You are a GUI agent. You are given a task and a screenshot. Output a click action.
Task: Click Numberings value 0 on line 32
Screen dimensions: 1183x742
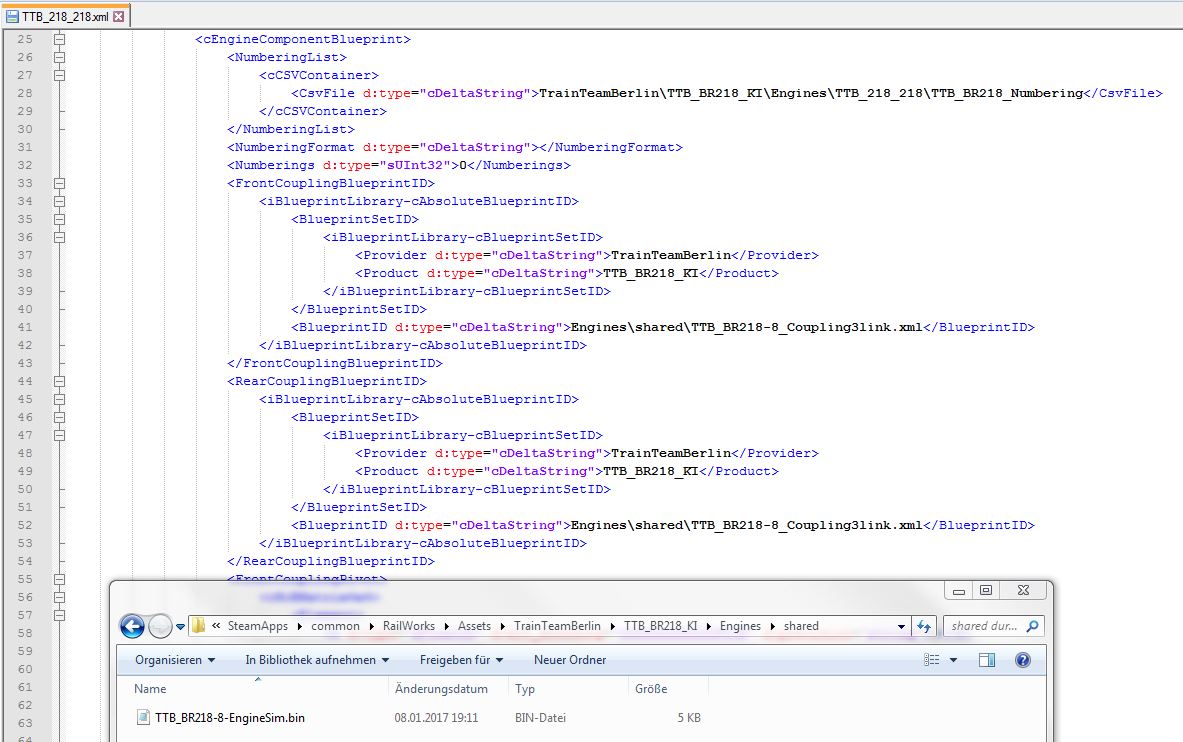tap(462, 165)
